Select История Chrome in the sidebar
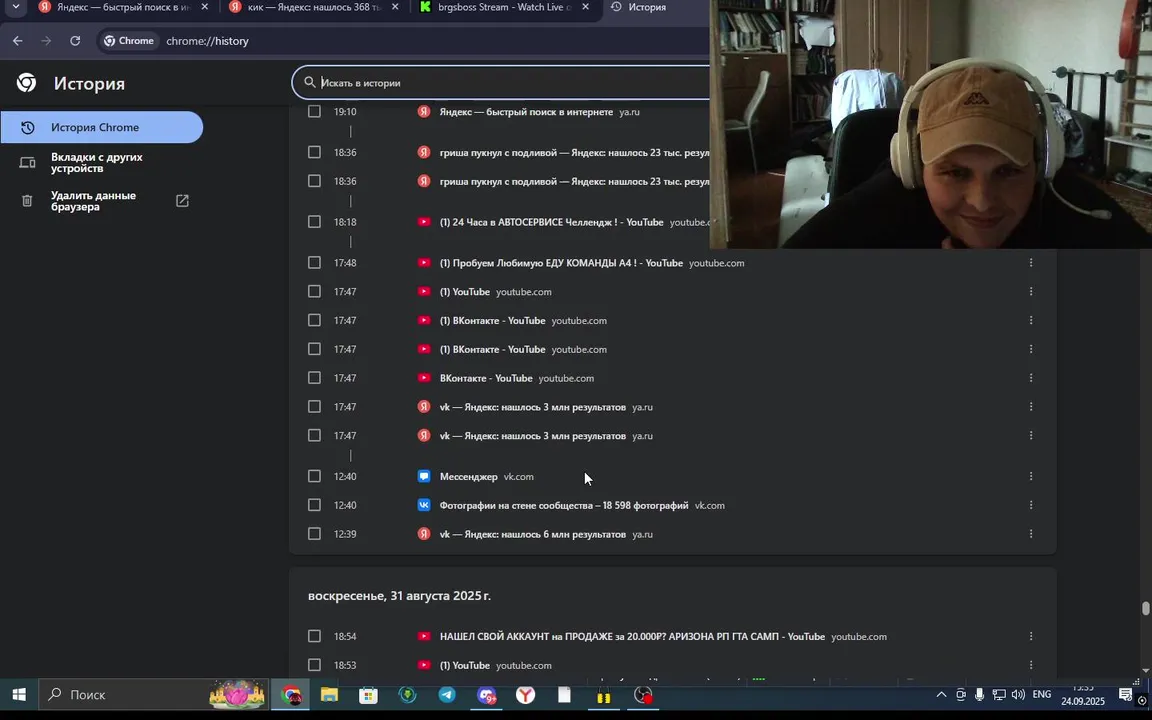 (x=101, y=127)
